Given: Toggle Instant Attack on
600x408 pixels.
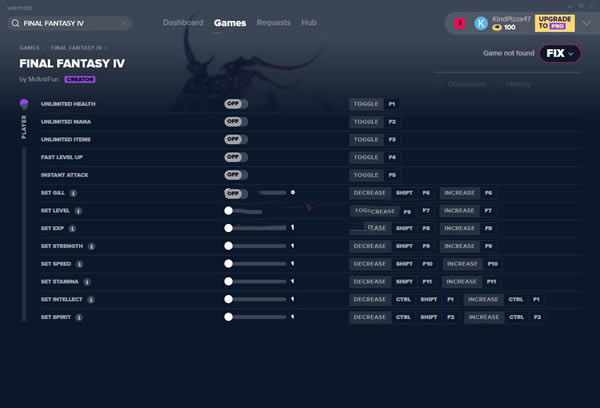Looking at the screenshot, I should coord(236,175).
